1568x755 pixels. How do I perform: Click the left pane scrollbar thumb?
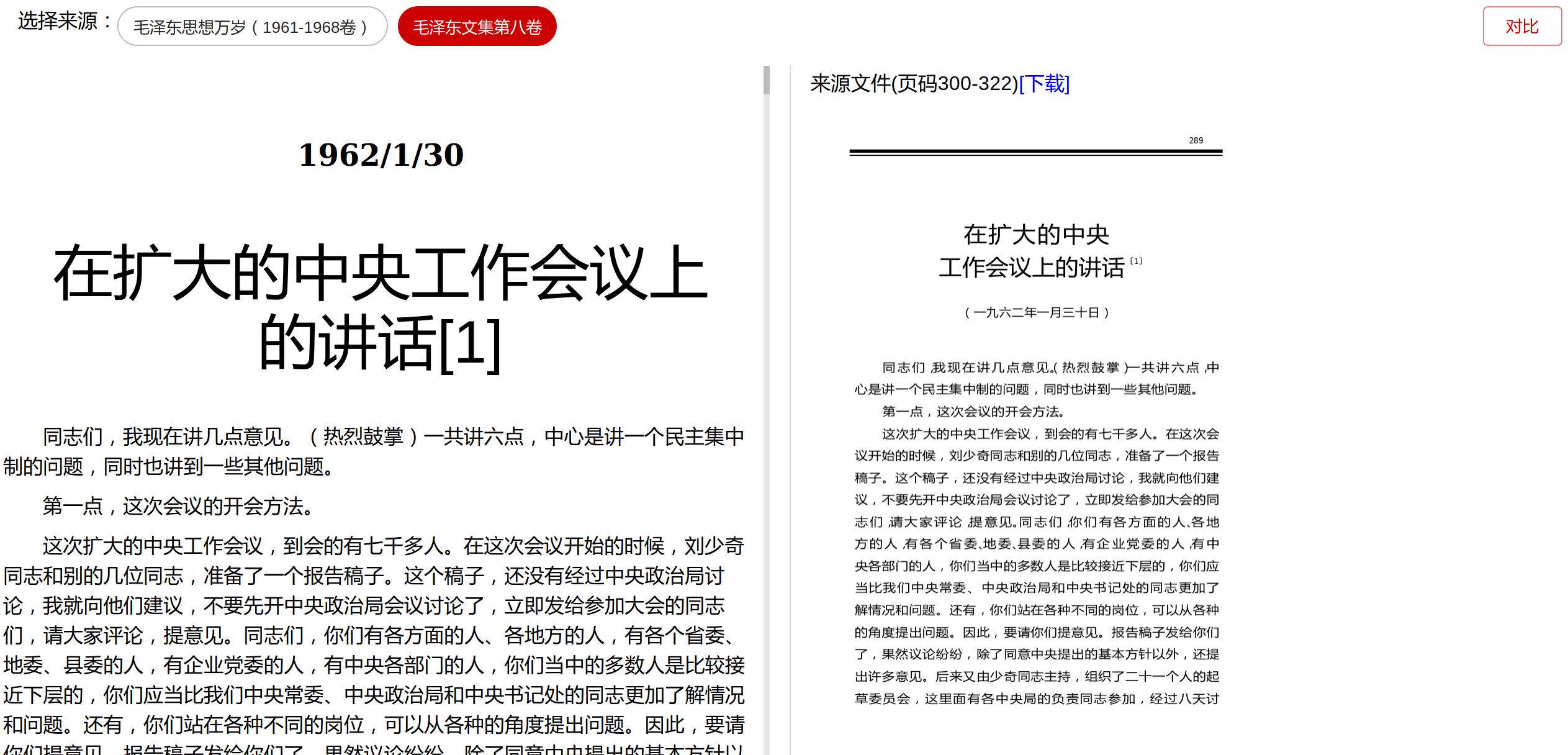[x=767, y=80]
